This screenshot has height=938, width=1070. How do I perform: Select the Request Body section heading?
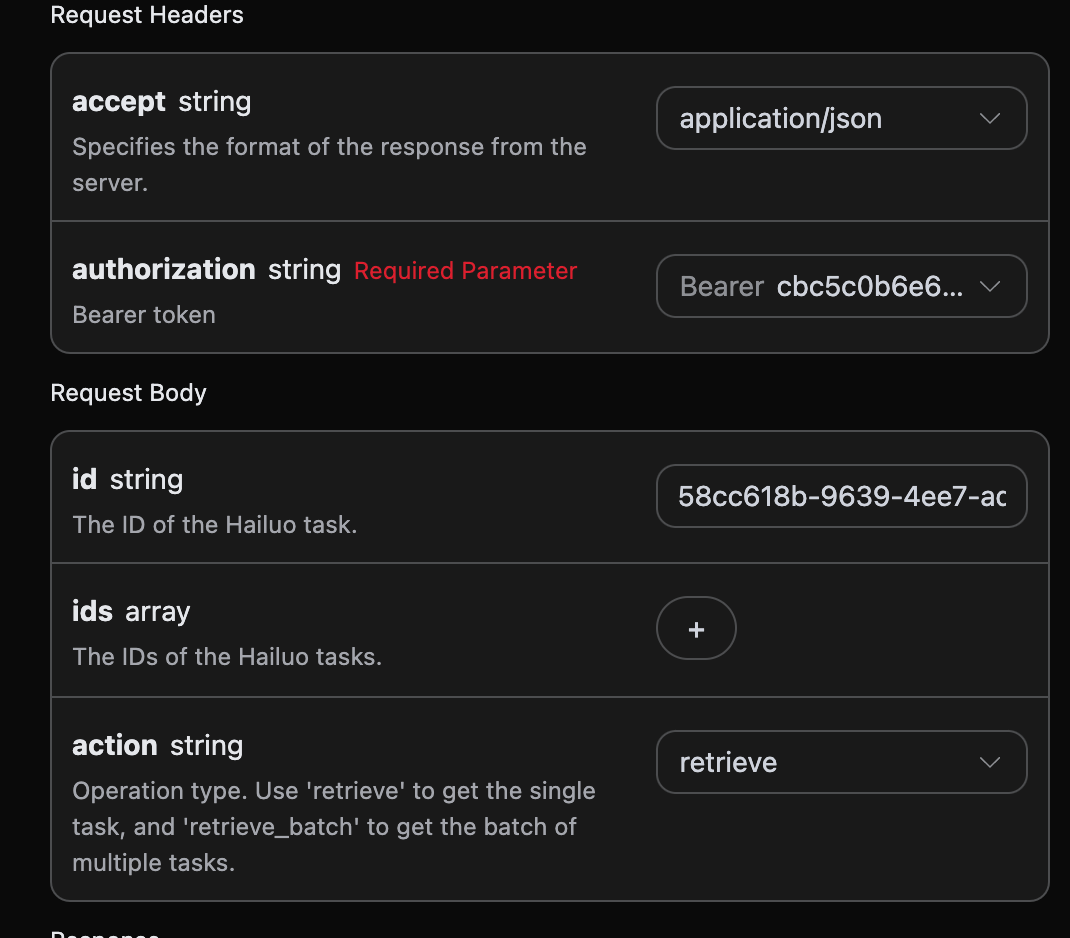coord(128,393)
